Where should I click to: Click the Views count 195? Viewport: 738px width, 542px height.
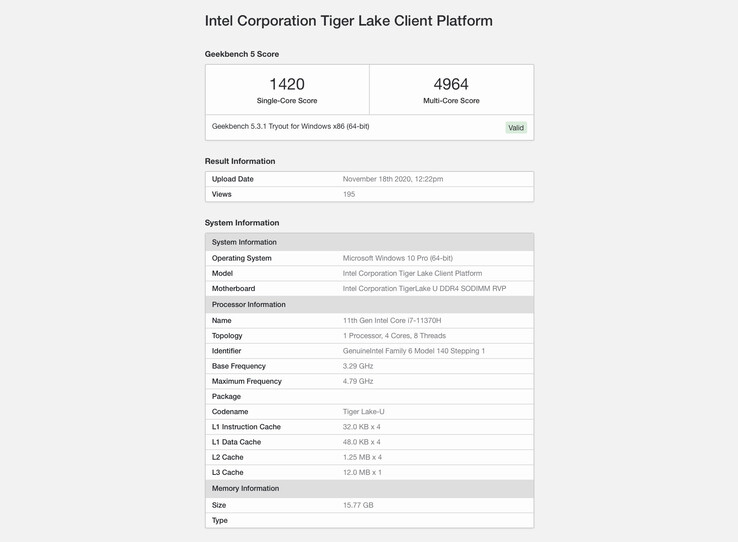(x=349, y=194)
